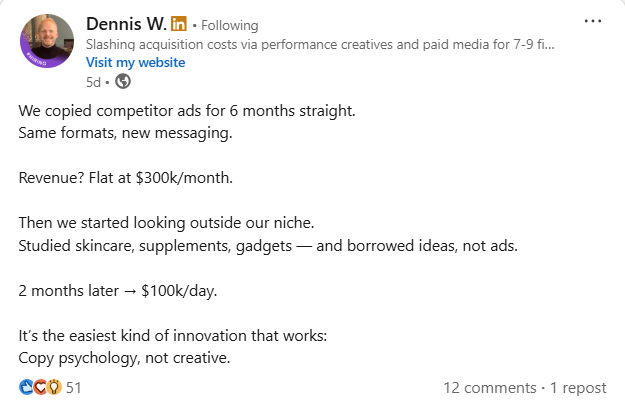The height and width of the screenshot is (400, 625).
Task: Click the 'Slashing acquisition costs' headline text
Action: 320,44
